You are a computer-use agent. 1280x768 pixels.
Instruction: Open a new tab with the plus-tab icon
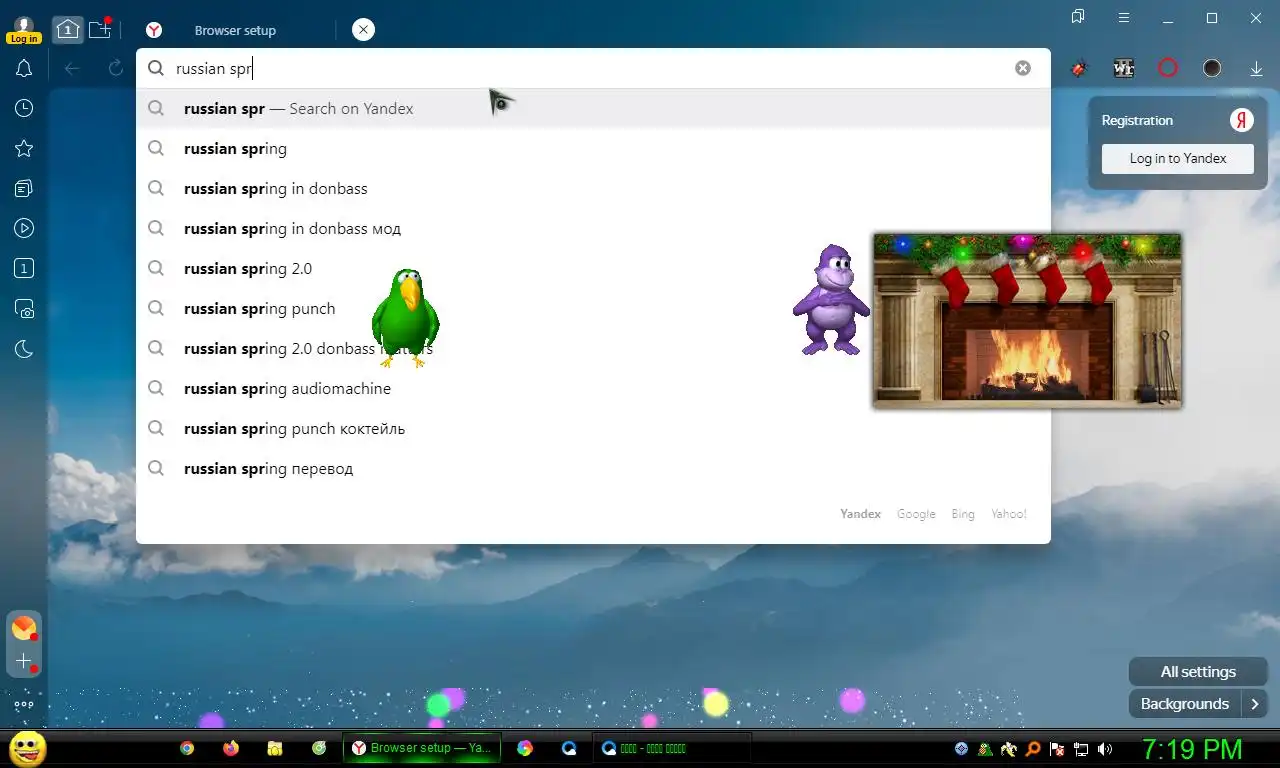[x=100, y=29]
